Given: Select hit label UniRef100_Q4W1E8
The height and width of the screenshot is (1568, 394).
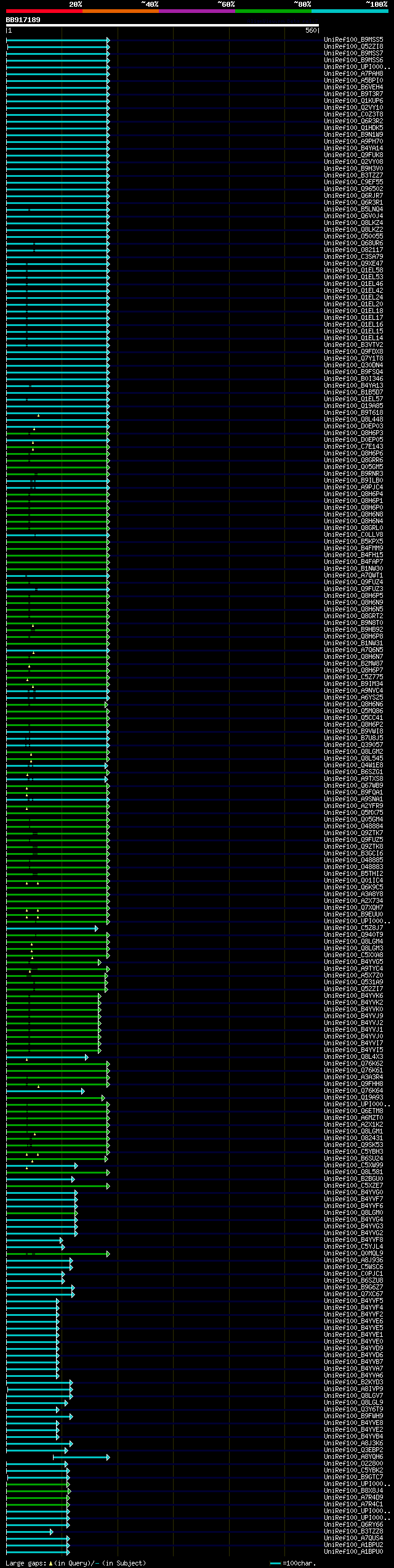Looking at the screenshot, I should pos(353,766).
